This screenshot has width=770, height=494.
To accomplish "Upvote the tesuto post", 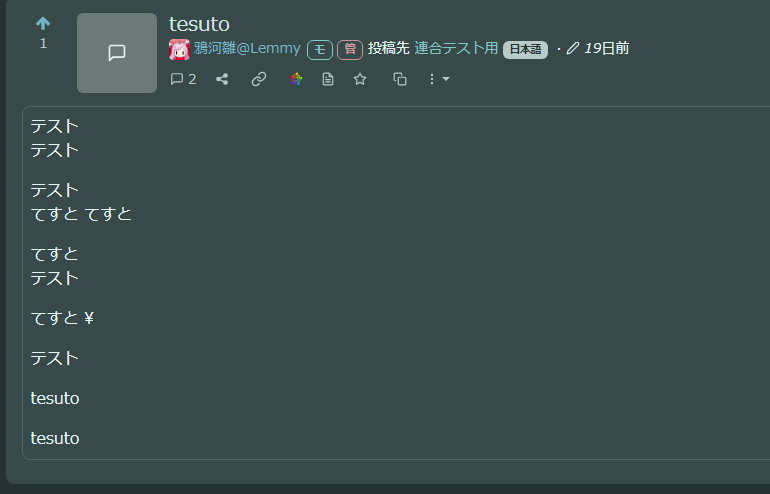I will pyautogui.click(x=43, y=23).
